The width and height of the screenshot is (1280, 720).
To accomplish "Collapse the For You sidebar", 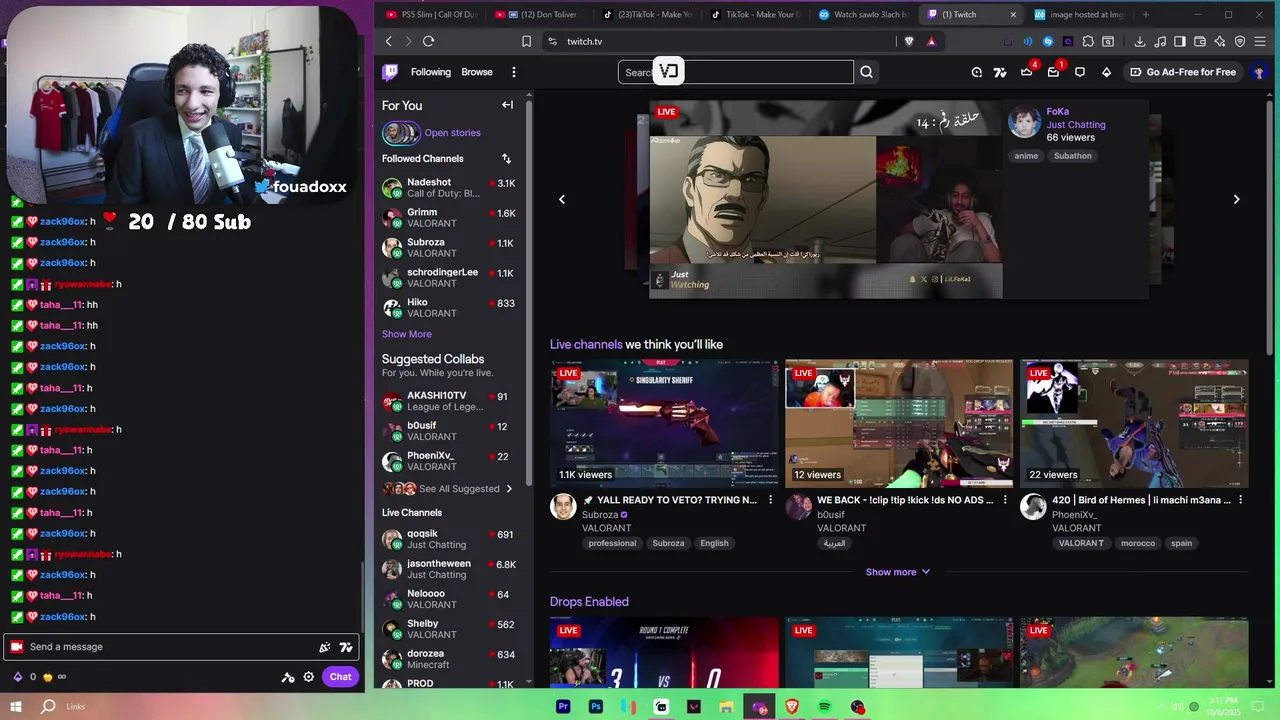I will pos(507,105).
